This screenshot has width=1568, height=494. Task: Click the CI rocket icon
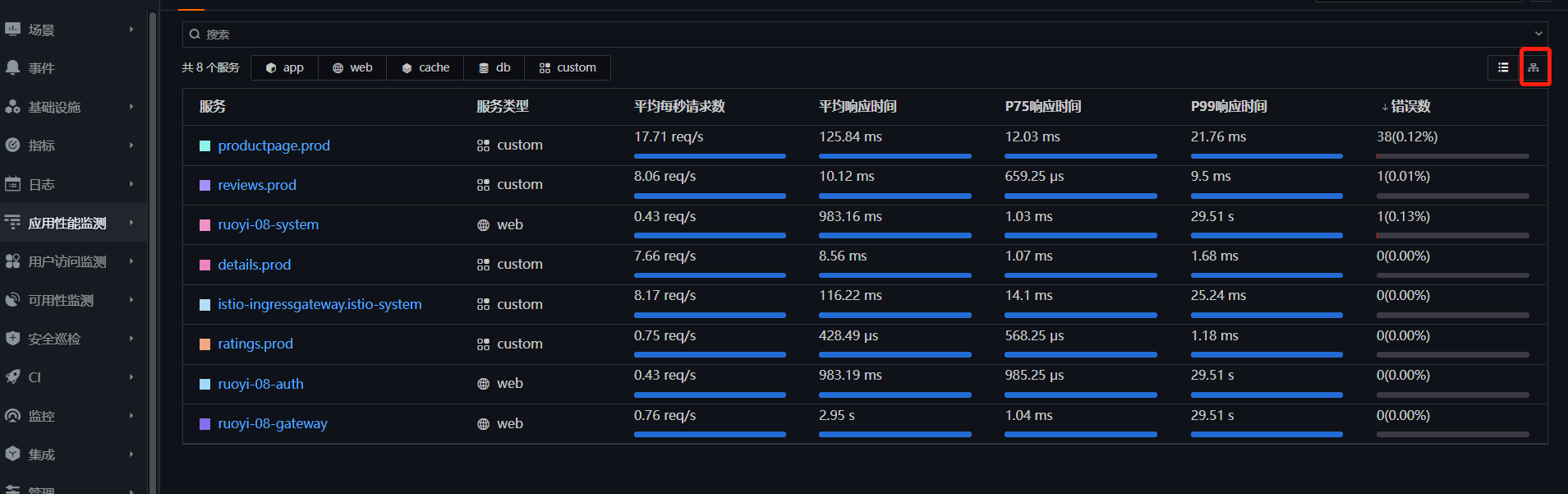[x=12, y=377]
